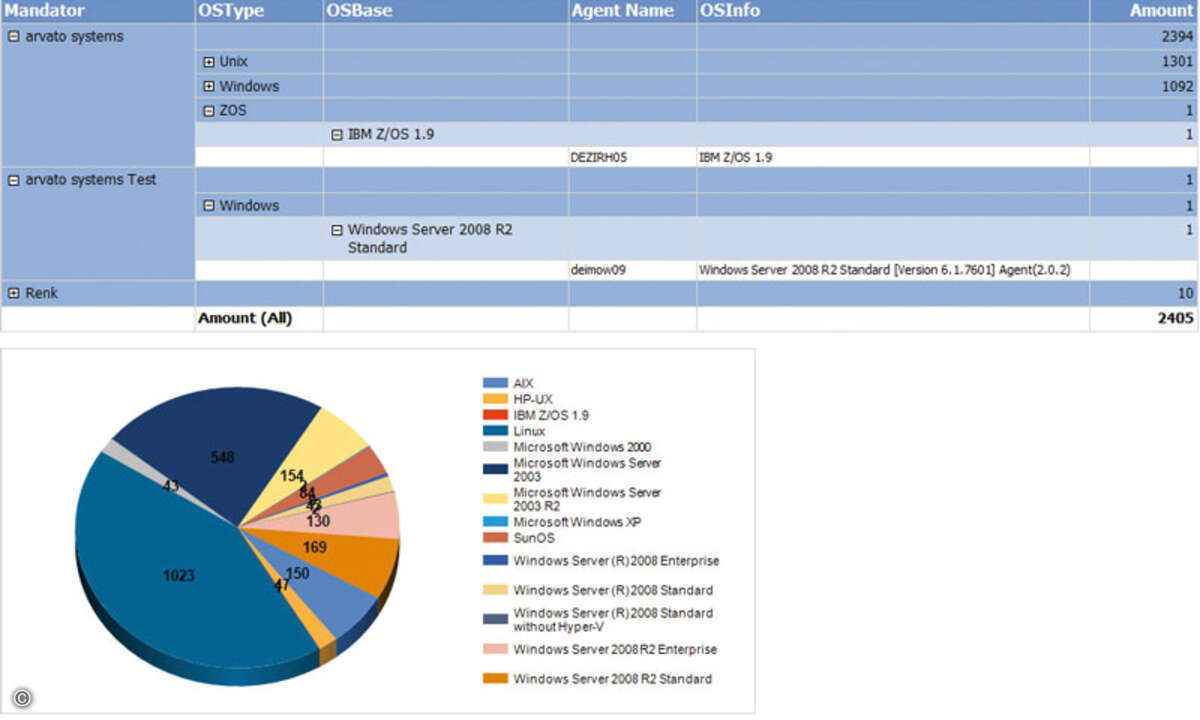This screenshot has width=1200, height=720.
Task: Click the Amount (All) total label
Action: 246,319
